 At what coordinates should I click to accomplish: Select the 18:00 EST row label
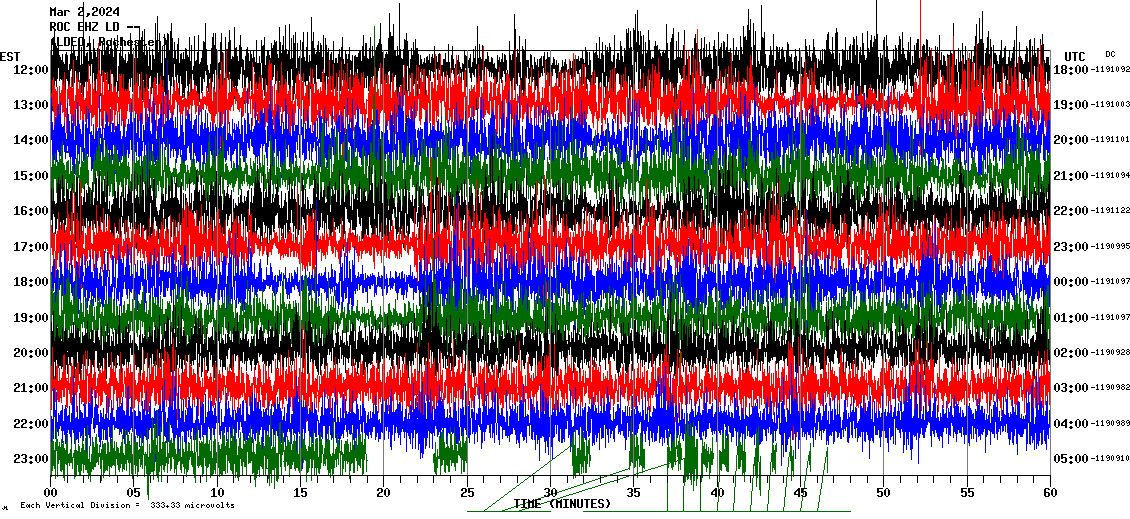(31, 282)
